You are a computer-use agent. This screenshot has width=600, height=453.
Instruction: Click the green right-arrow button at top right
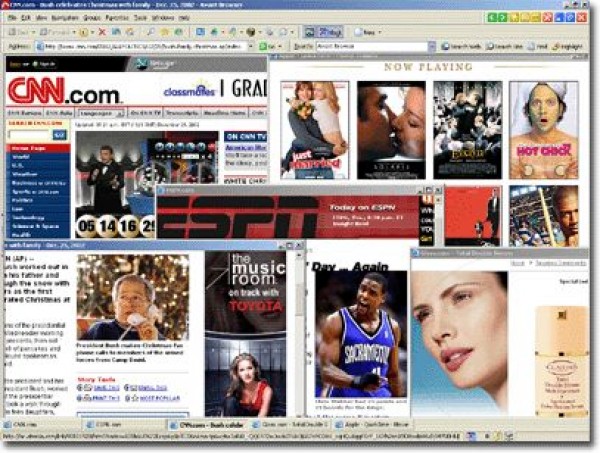(502, 17)
